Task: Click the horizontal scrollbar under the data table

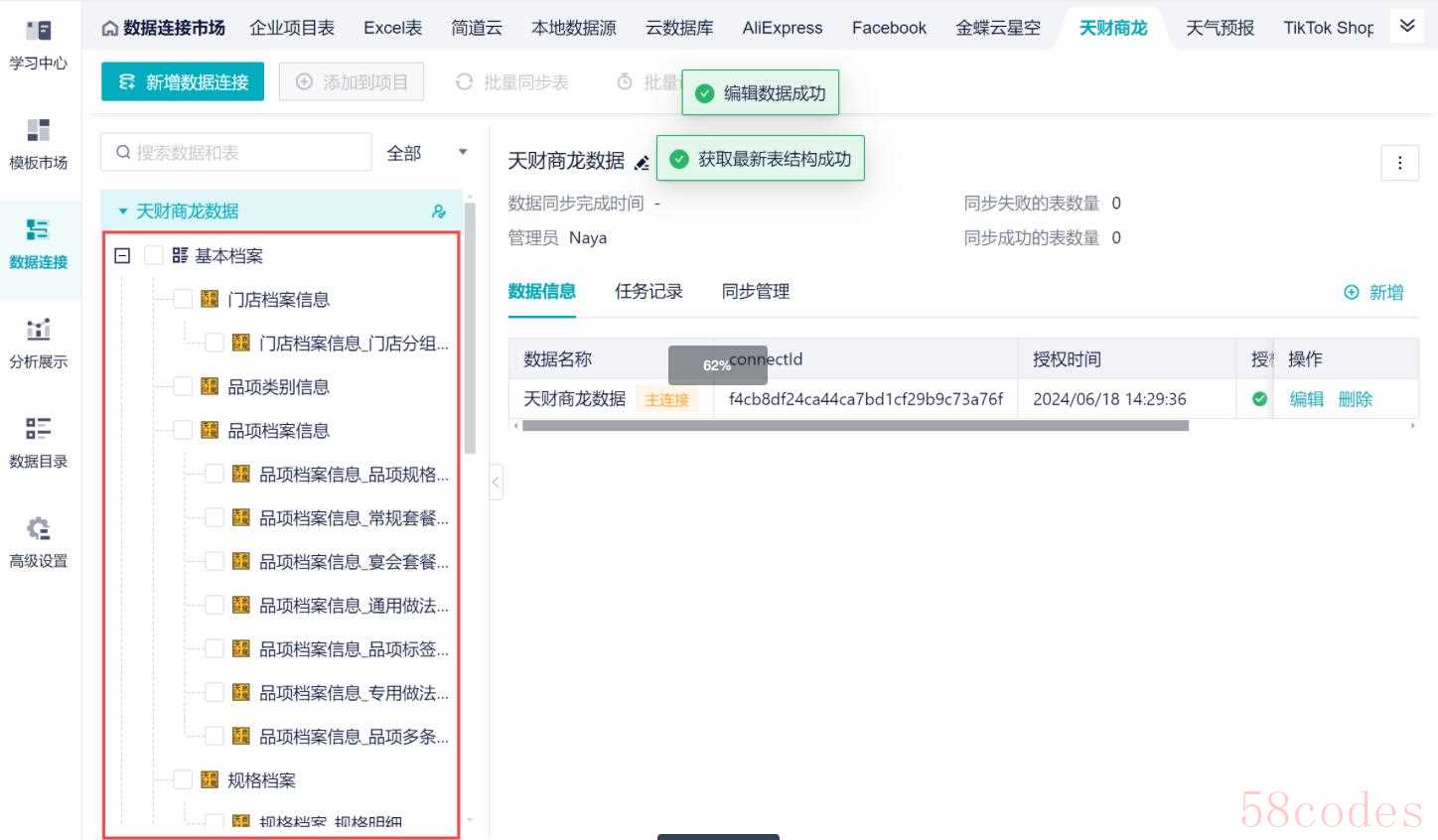Action: pos(855,426)
